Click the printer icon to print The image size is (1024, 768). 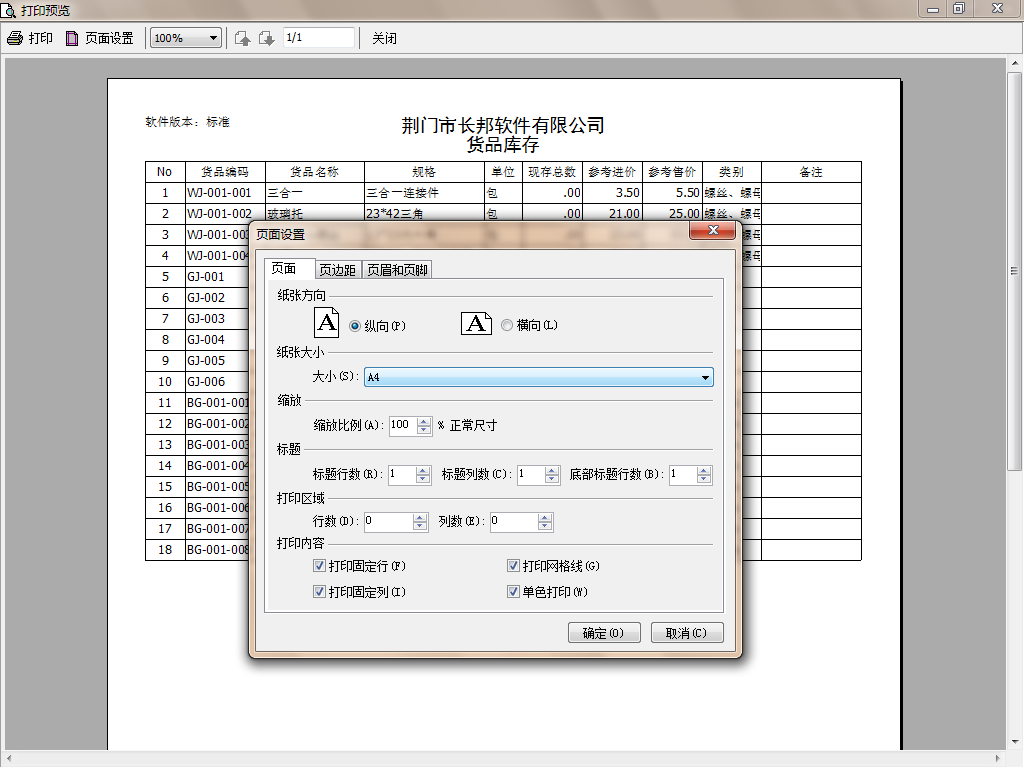(x=14, y=38)
